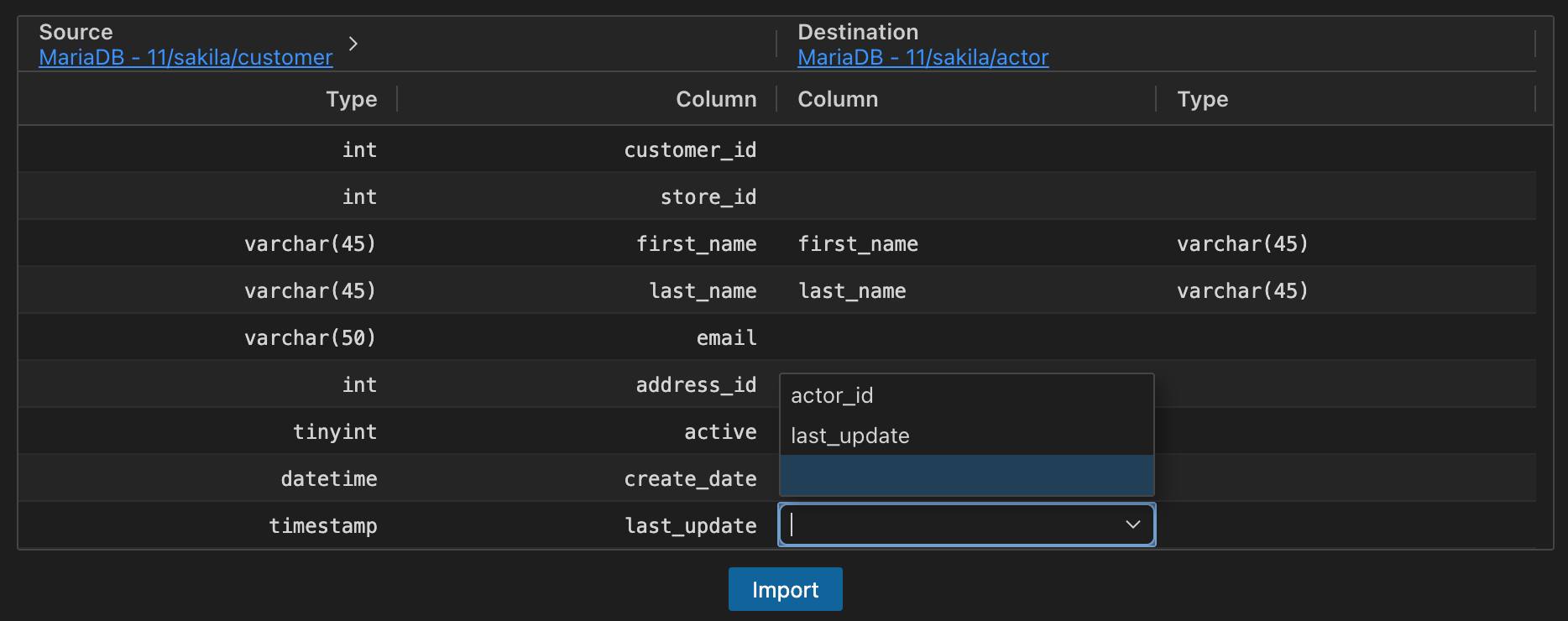Choose last_update option in the dropdown list

click(966, 435)
